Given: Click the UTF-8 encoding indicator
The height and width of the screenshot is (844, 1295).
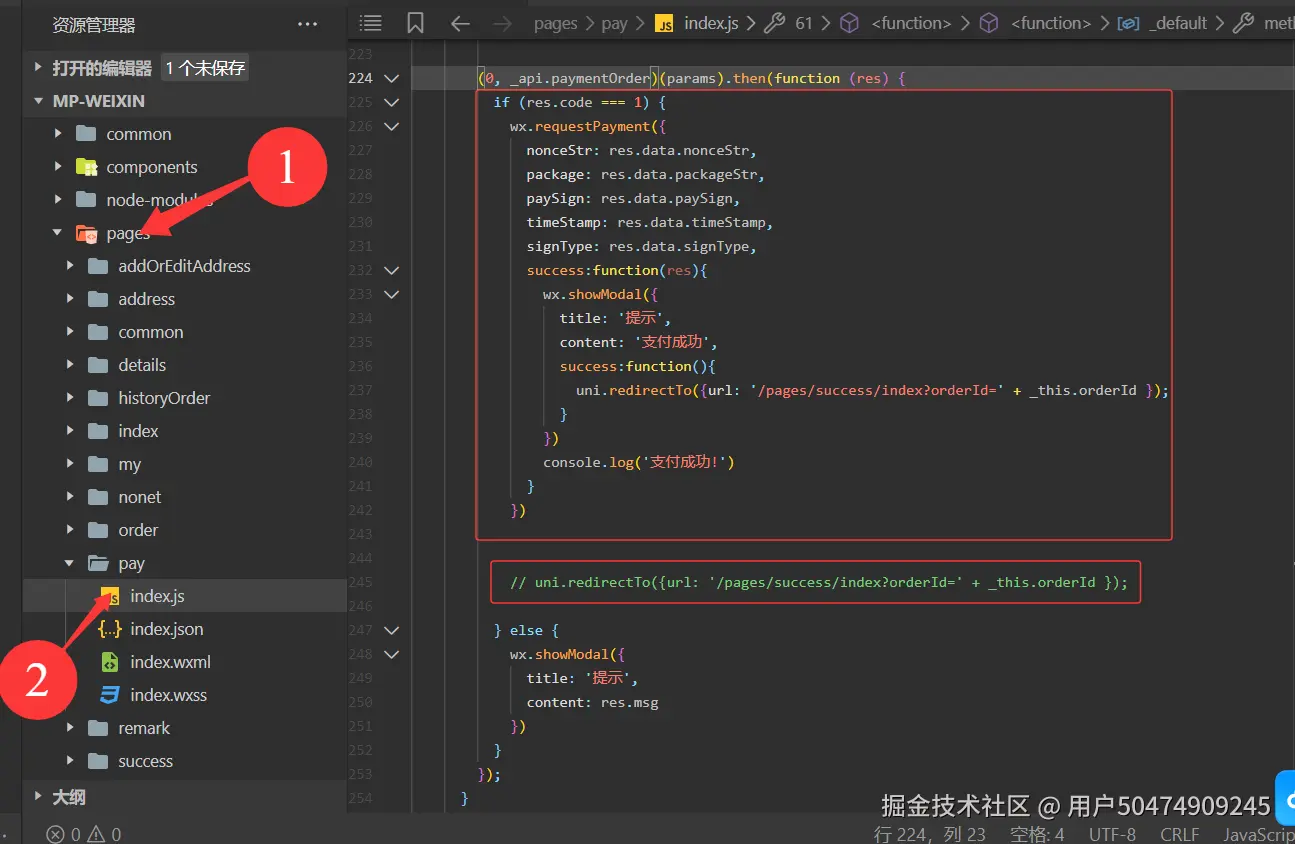Looking at the screenshot, I should tap(1112, 834).
